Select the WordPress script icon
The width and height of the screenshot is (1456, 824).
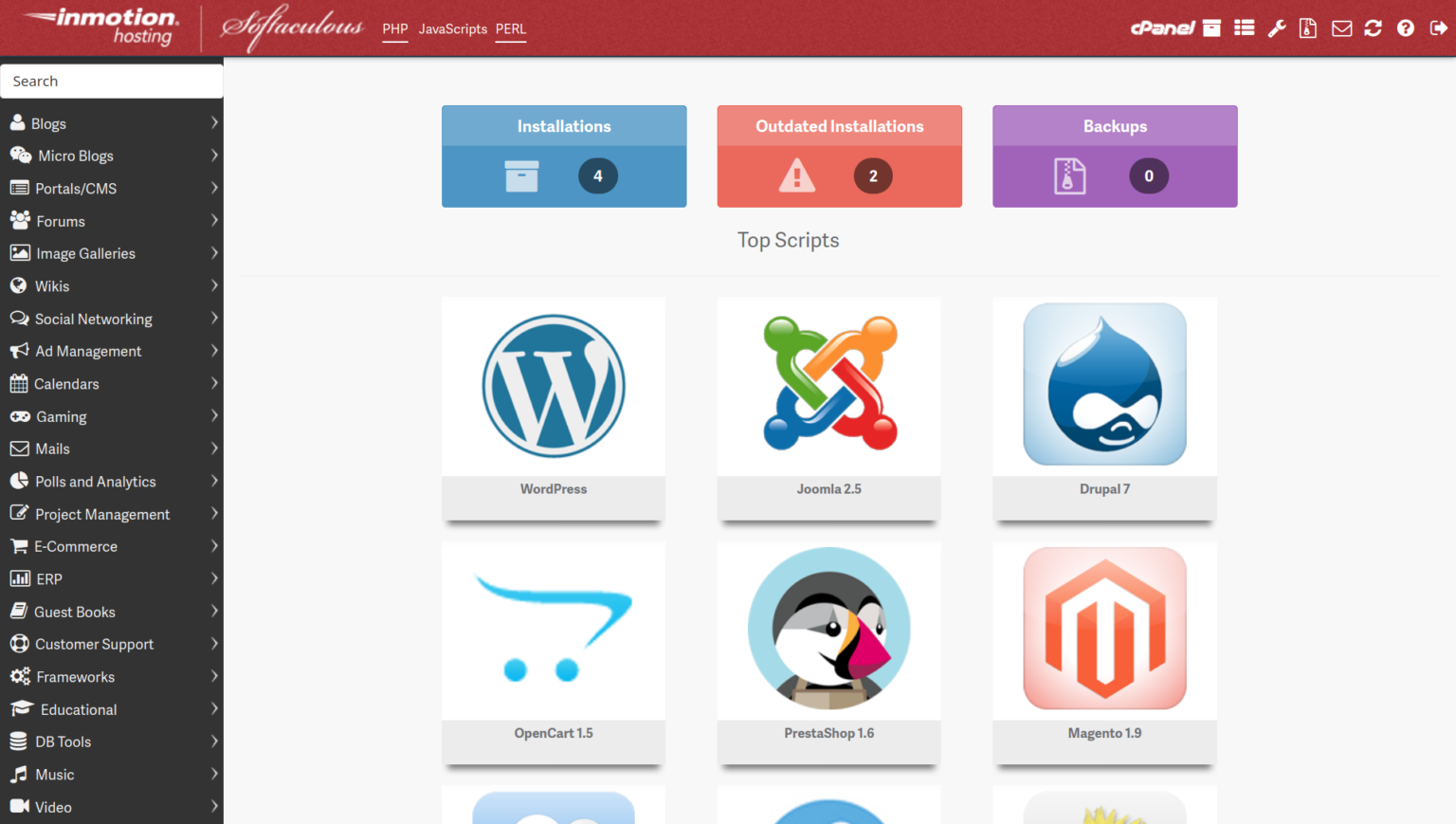pyautogui.click(x=553, y=385)
